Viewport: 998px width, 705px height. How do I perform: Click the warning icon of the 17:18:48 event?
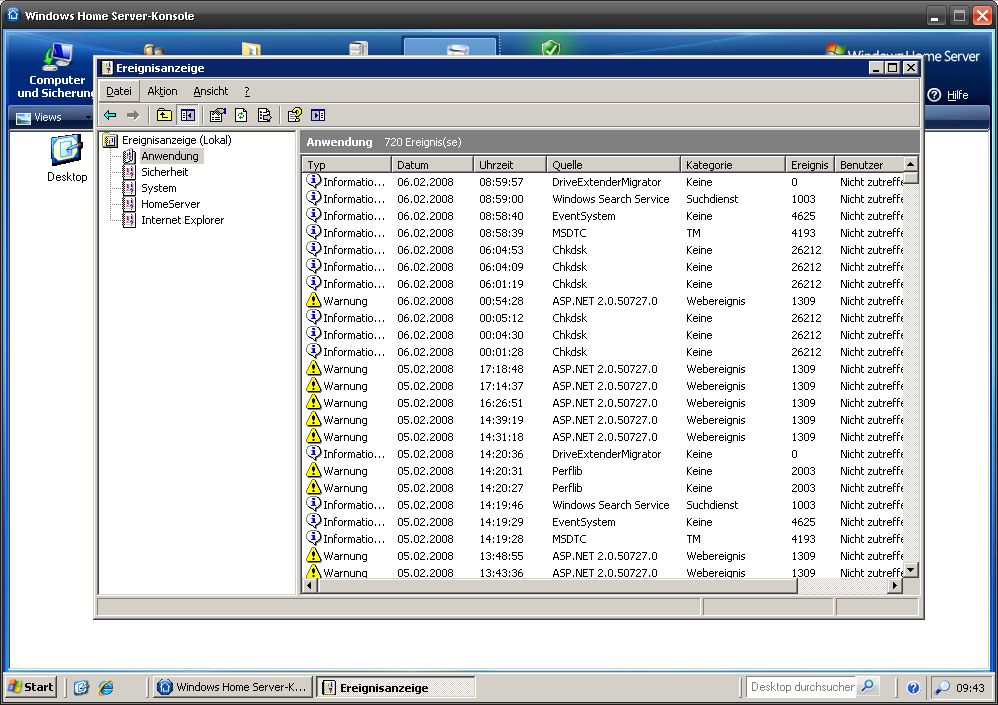tap(313, 368)
